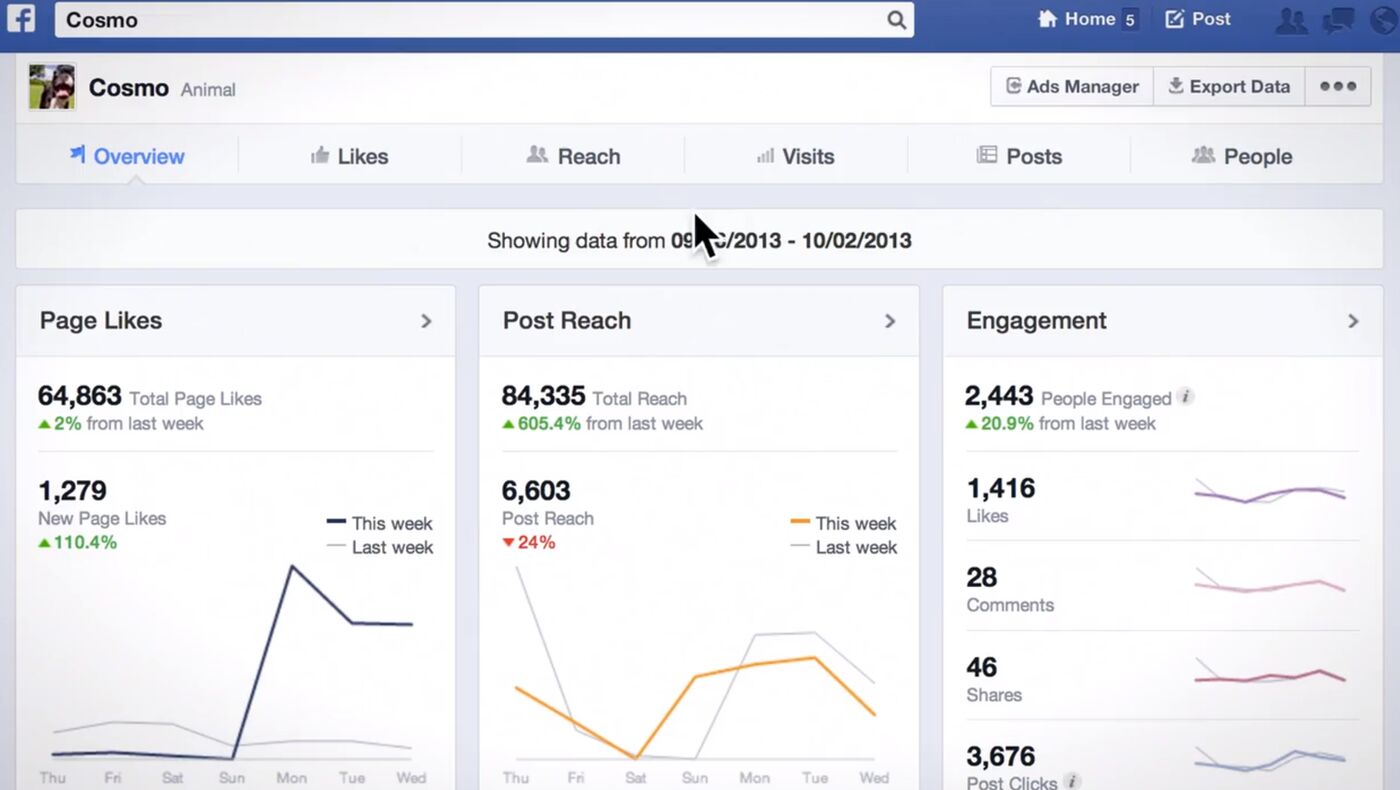
Task: Click the 84,335 Total Reach value
Action: point(544,396)
